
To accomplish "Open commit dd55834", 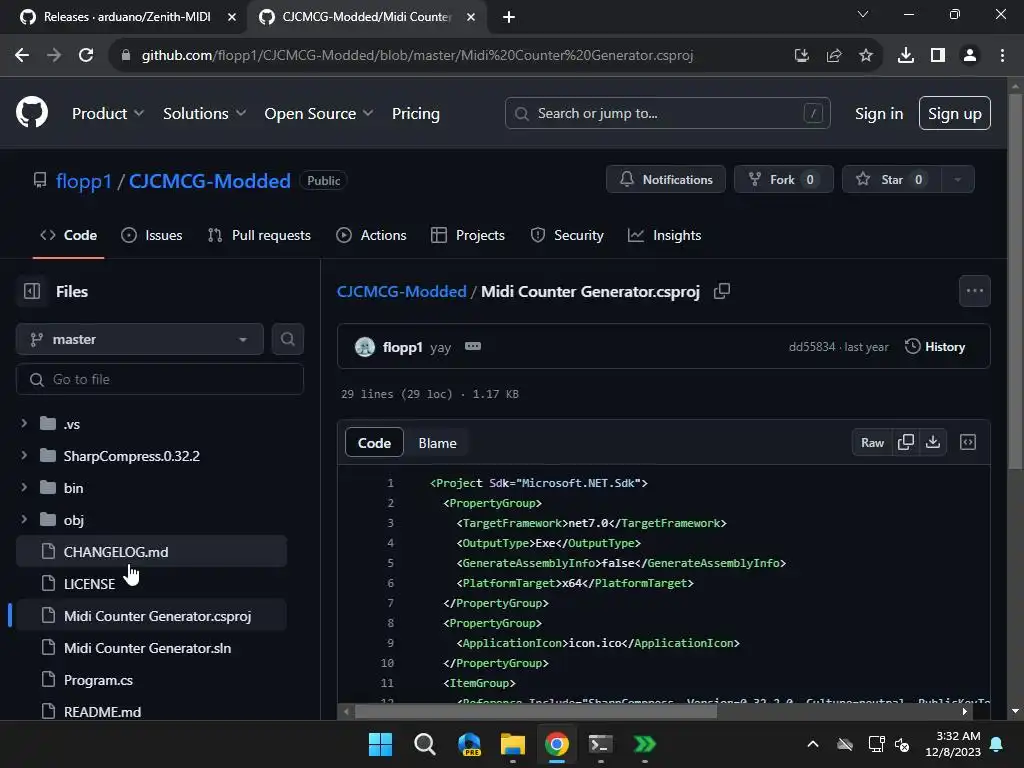I will click(x=812, y=347).
